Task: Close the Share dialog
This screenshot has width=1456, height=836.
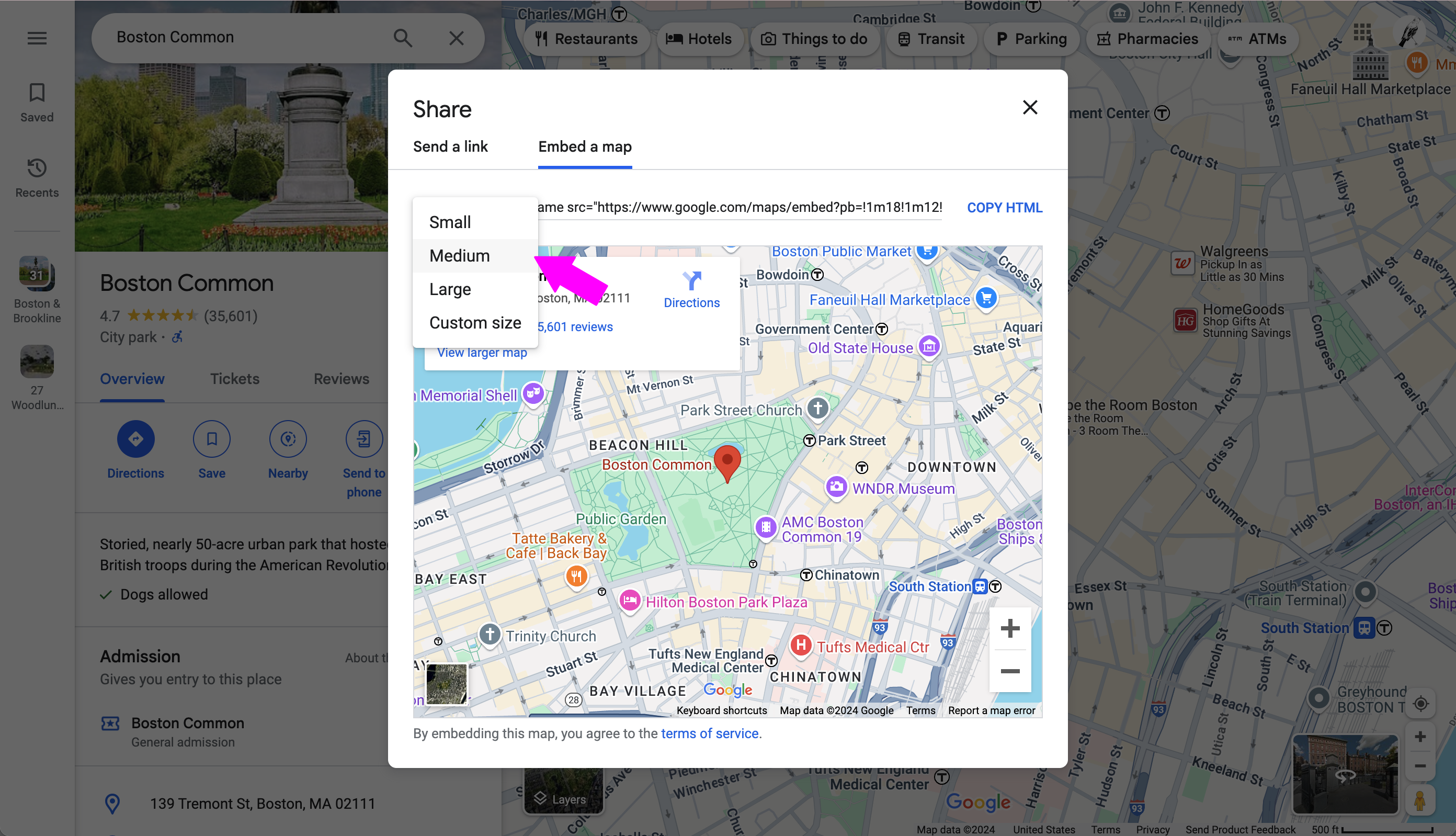Action: click(1030, 107)
